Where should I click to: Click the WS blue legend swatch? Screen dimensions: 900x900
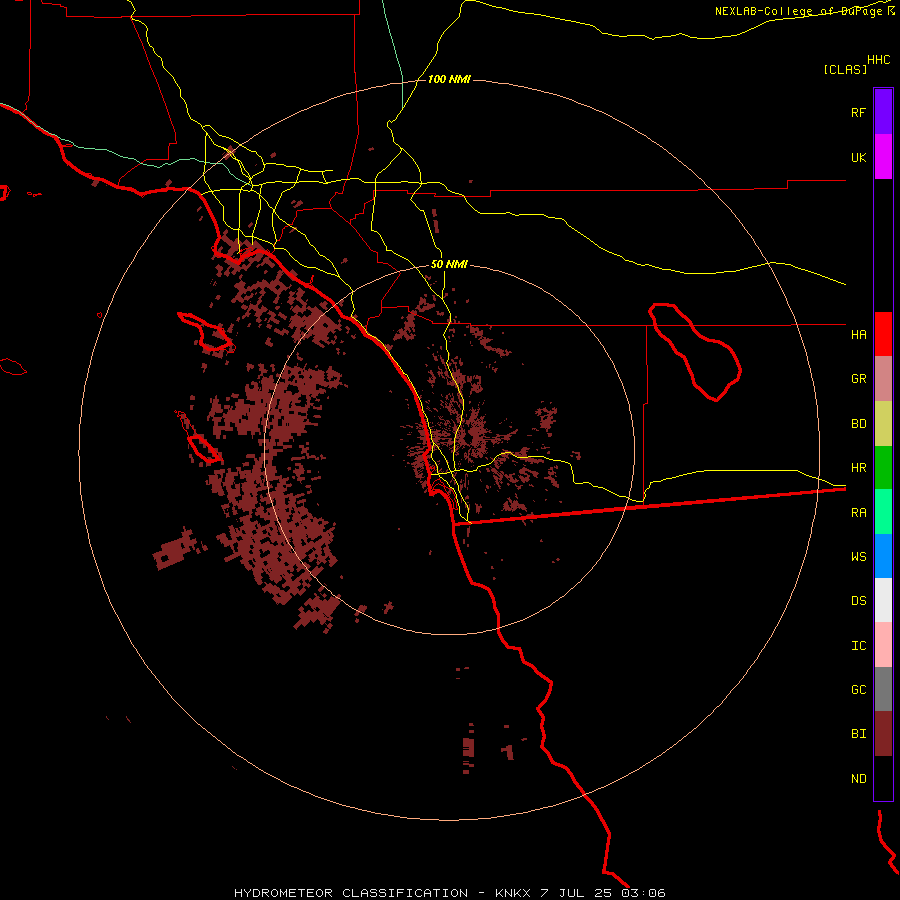[x=883, y=556]
